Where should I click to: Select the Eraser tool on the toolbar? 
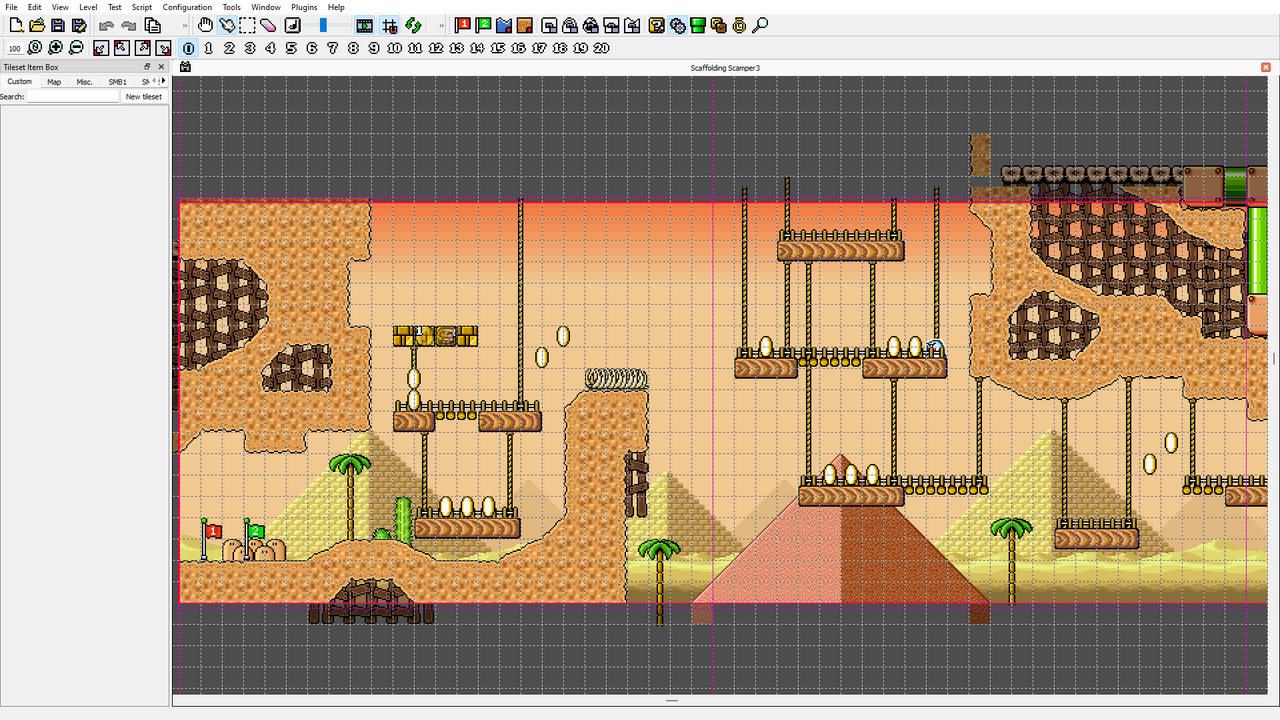(x=267, y=26)
